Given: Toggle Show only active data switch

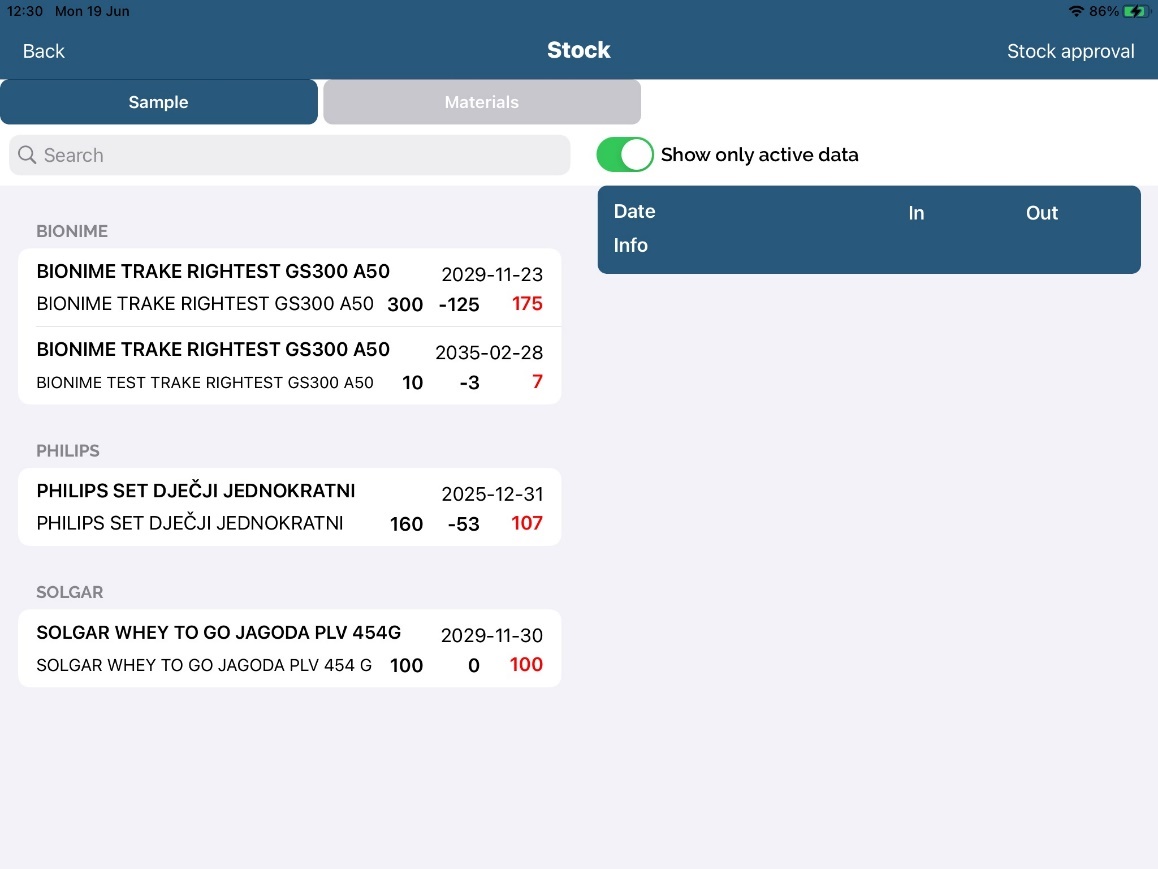Looking at the screenshot, I should pyautogui.click(x=625, y=155).
